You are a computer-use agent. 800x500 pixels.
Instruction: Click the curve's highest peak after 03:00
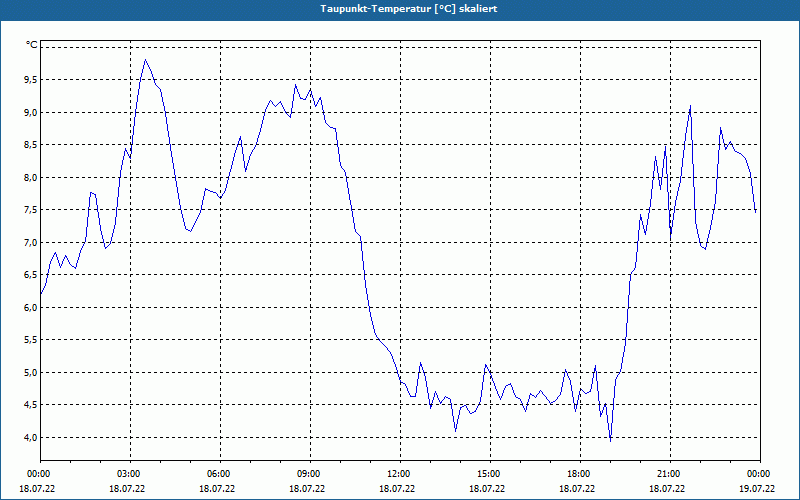(145, 60)
